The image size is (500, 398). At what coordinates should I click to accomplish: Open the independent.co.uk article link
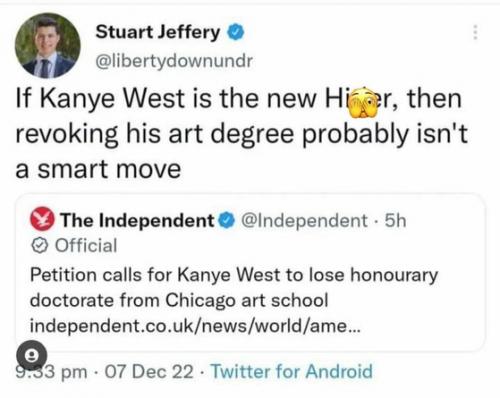coord(195,326)
